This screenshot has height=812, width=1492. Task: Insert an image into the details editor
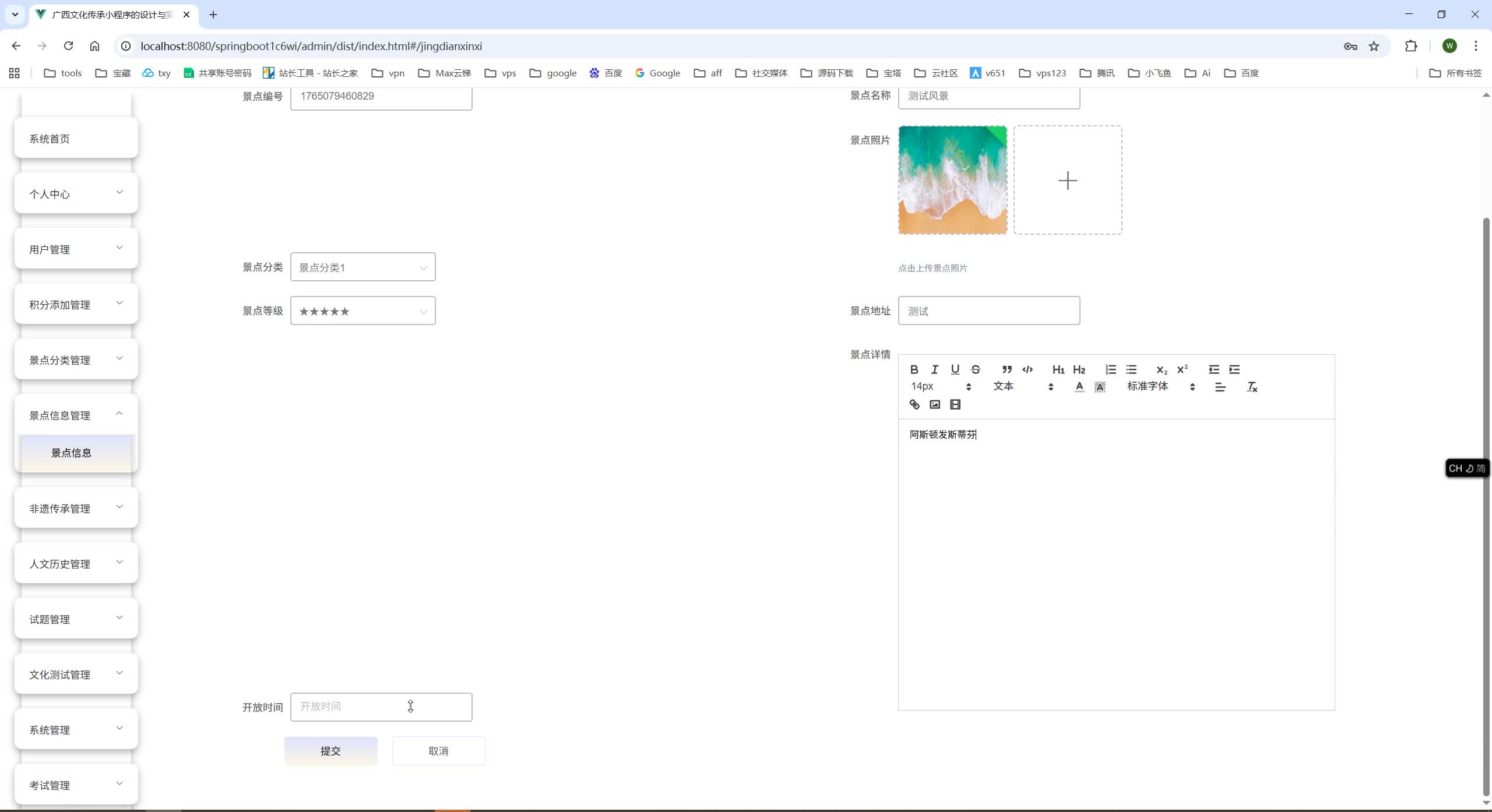(934, 404)
